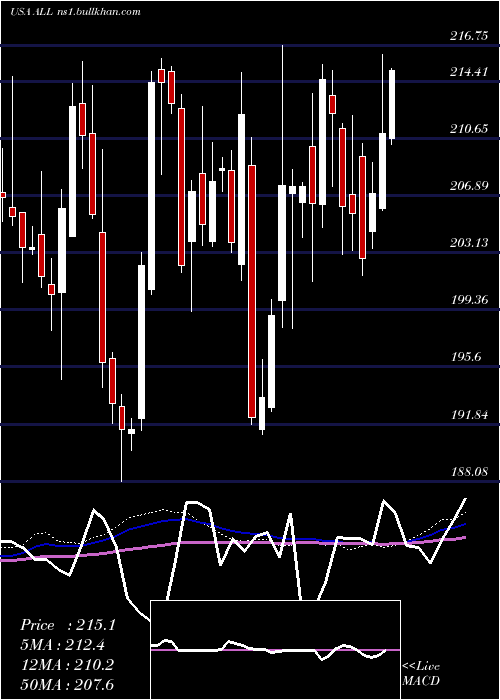The width and height of the screenshot is (500, 700).
Task: Click the 206.89 price label
Action: tap(469, 186)
